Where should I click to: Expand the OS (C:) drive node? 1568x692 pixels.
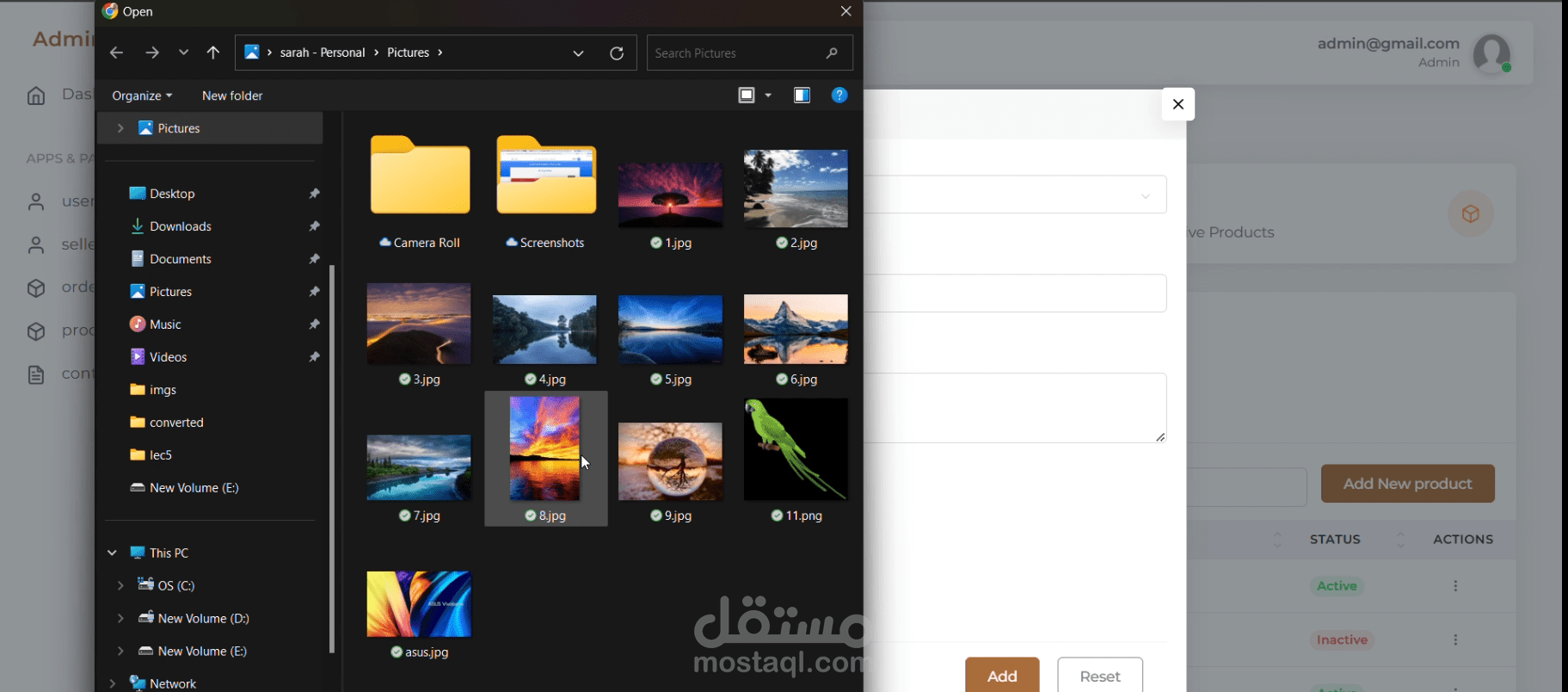tap(120, 585)
